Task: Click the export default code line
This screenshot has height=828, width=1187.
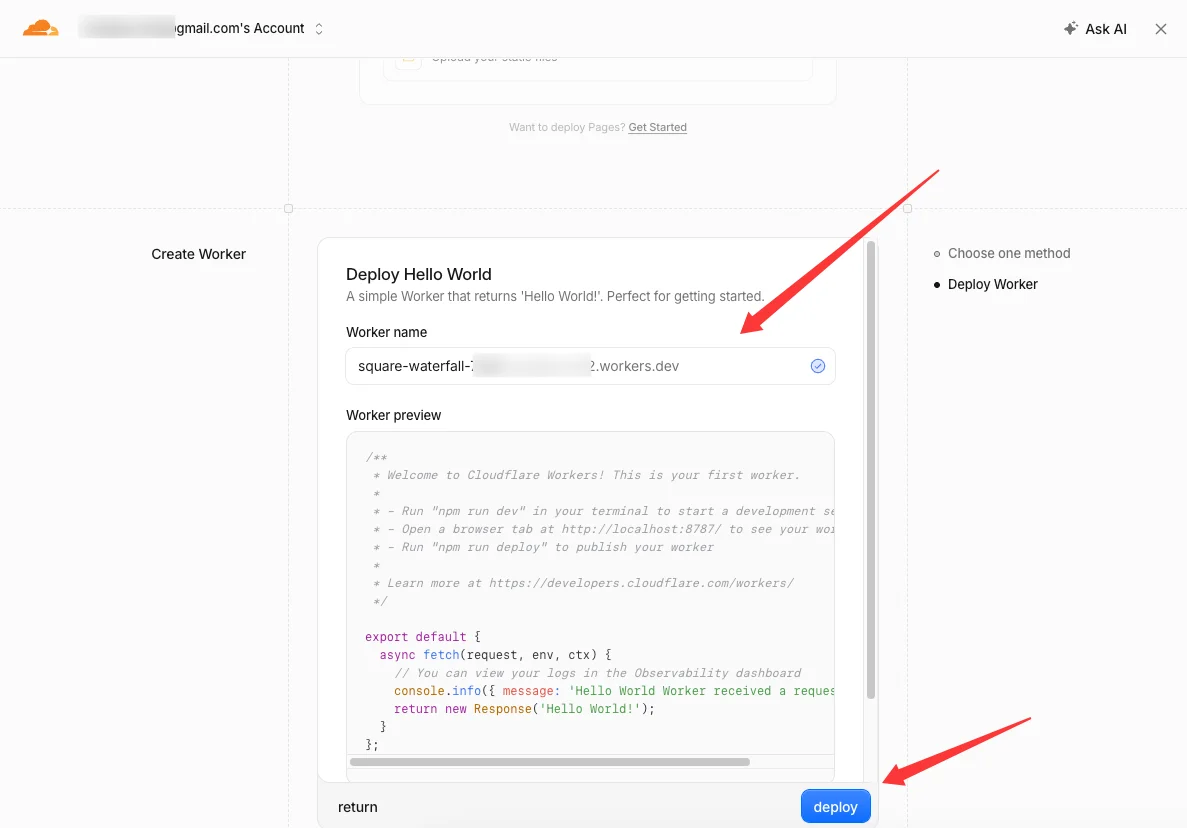Action: (422, 637)
